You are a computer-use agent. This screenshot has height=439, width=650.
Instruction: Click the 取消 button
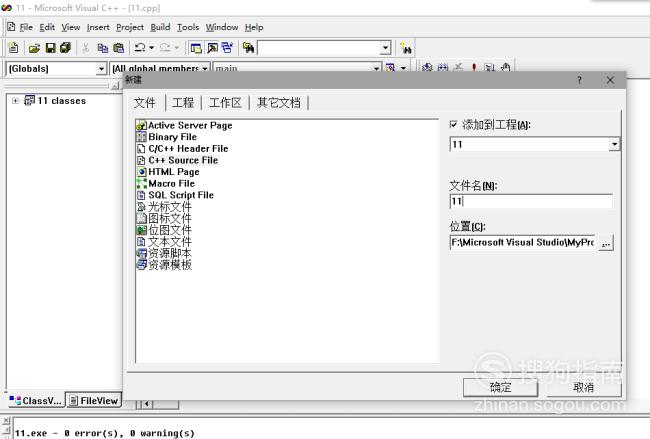[583, 388]
